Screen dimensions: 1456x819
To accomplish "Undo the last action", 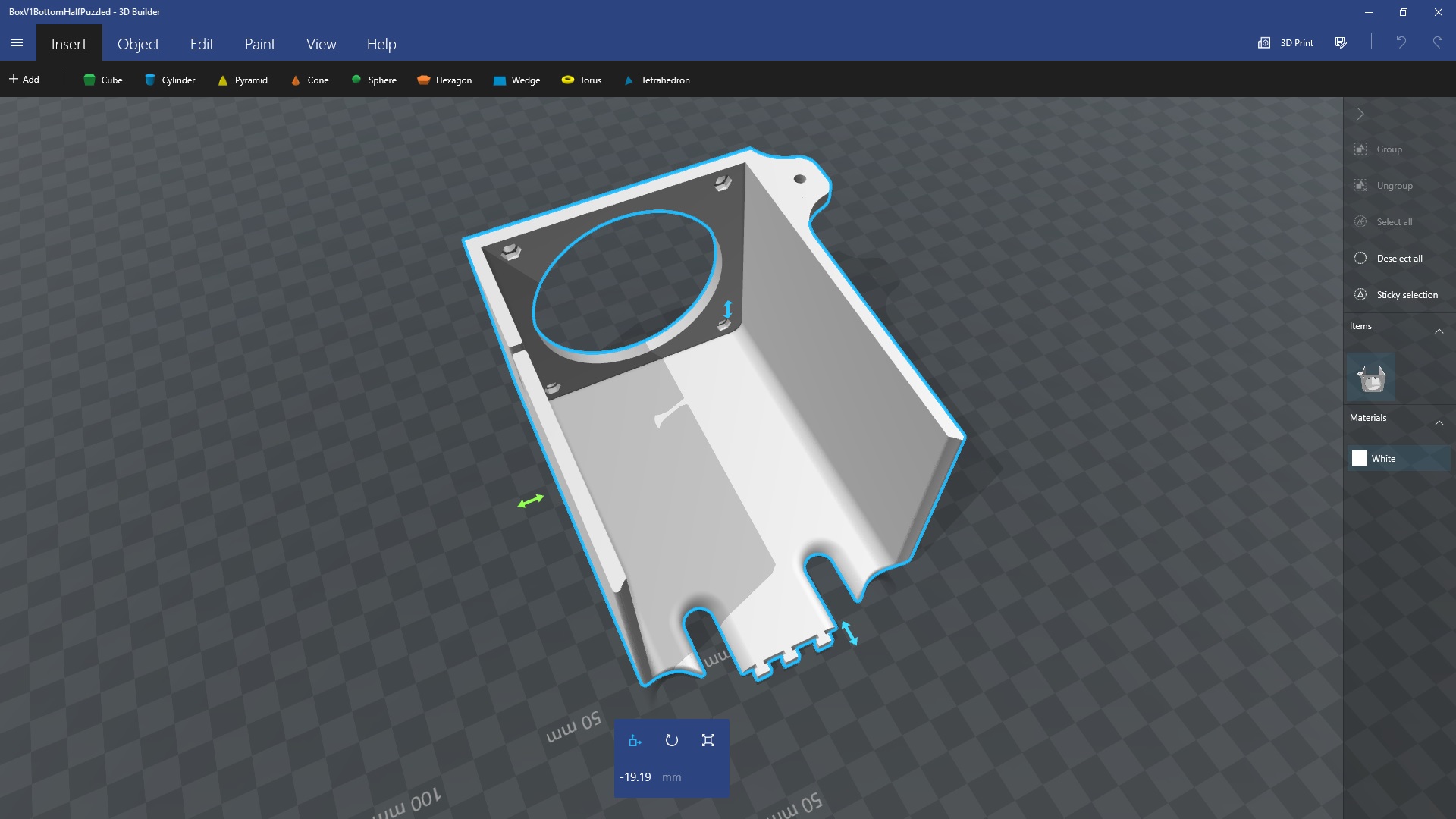I will (1401, 43).
